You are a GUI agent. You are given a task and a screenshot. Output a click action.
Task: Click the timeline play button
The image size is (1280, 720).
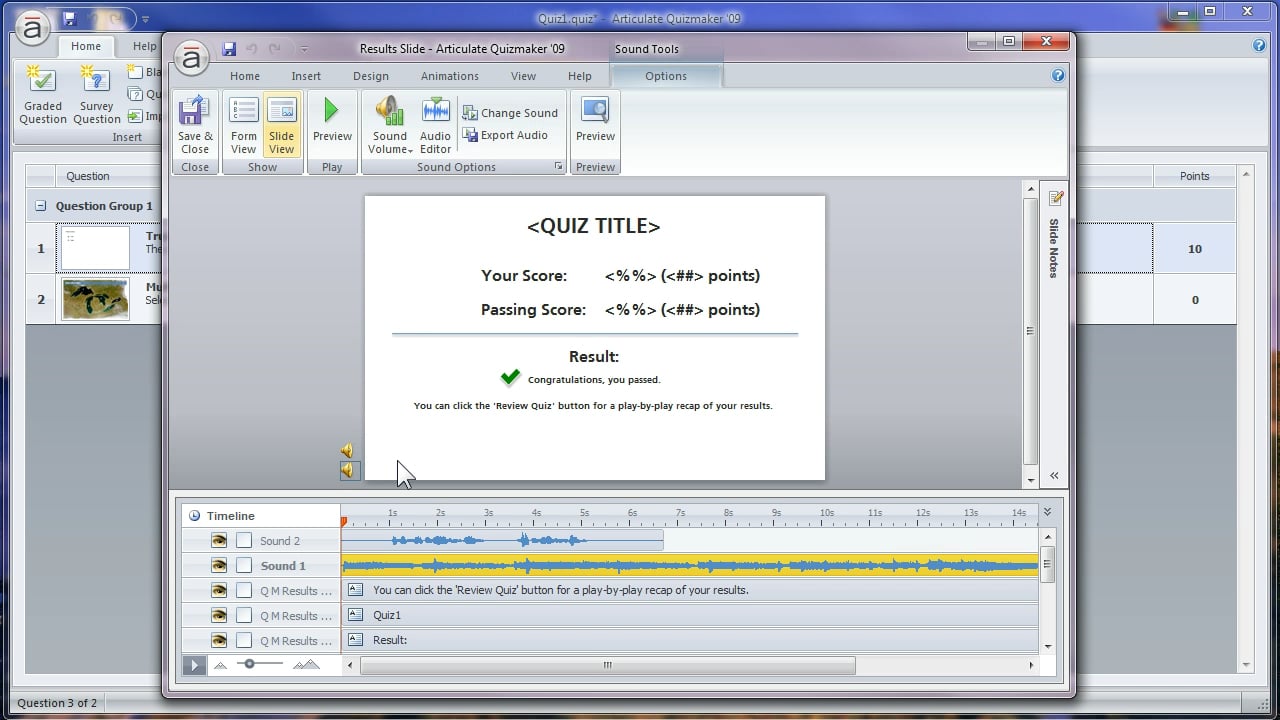pyautogui.click(x=195, y=665)
